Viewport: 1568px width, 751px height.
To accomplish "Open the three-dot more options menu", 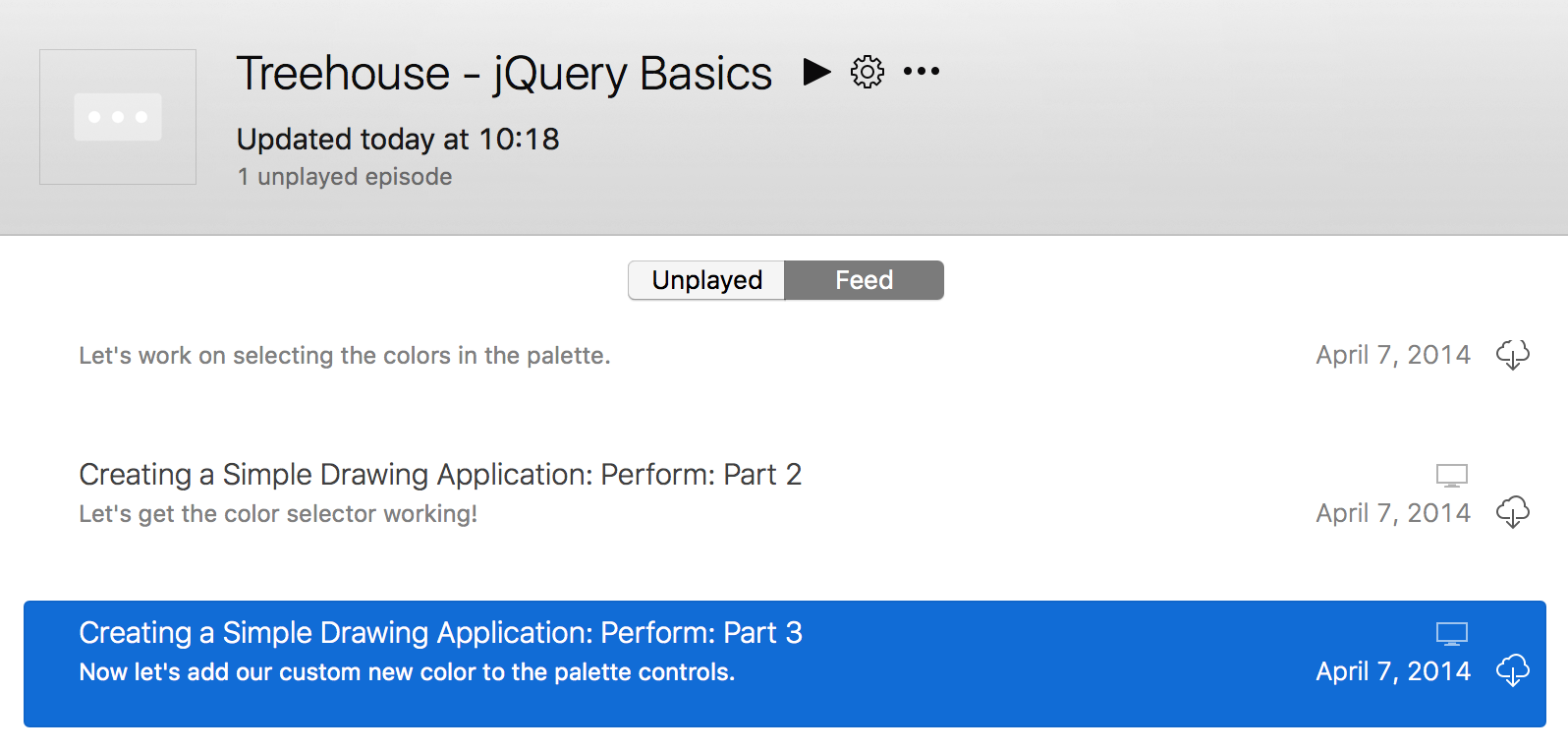I will (922, 71).
